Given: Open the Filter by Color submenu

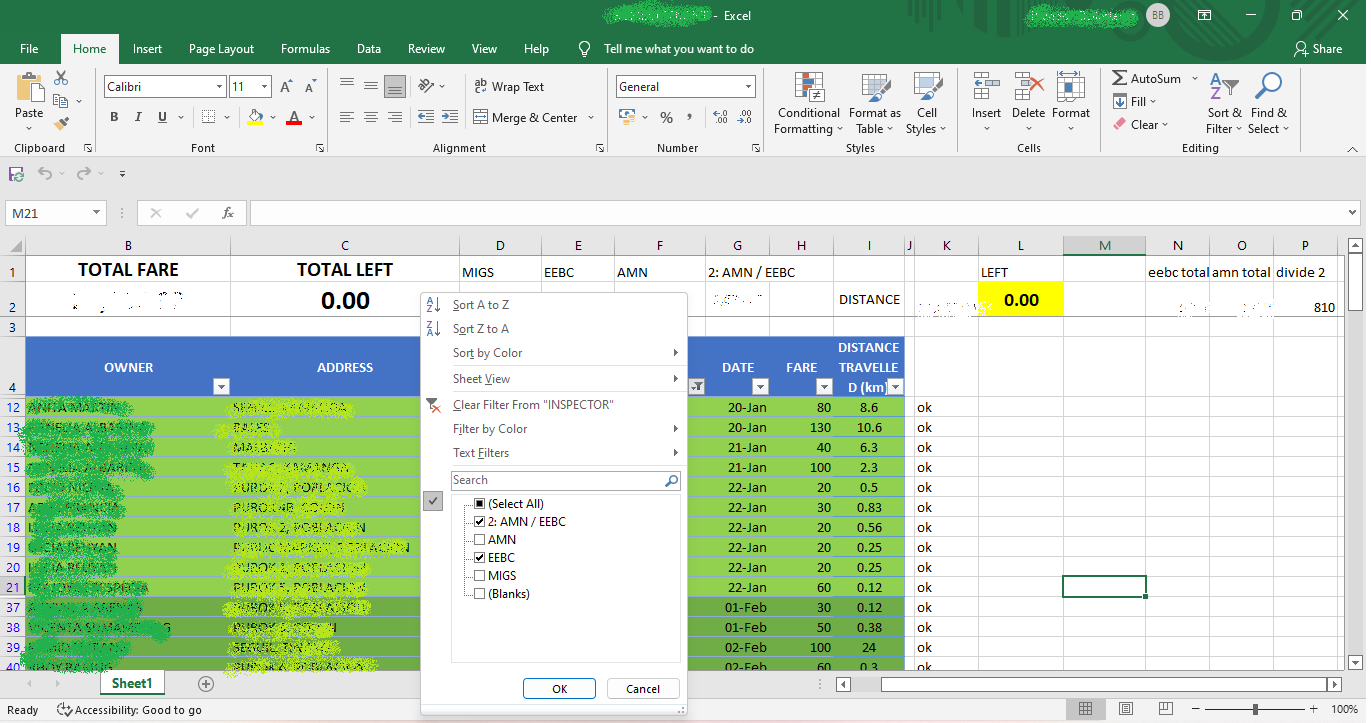Looking at the screenshot, I should tap(554, 429).
